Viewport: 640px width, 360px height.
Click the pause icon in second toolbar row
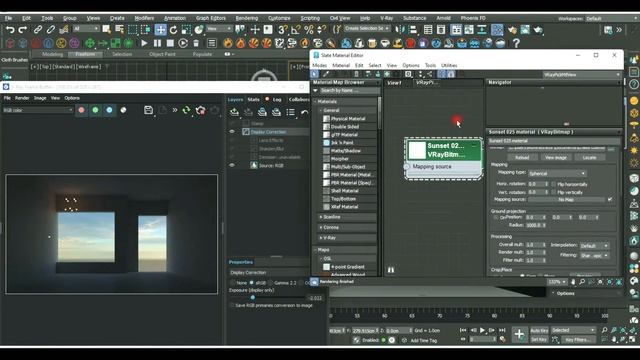tap(157, 43)
